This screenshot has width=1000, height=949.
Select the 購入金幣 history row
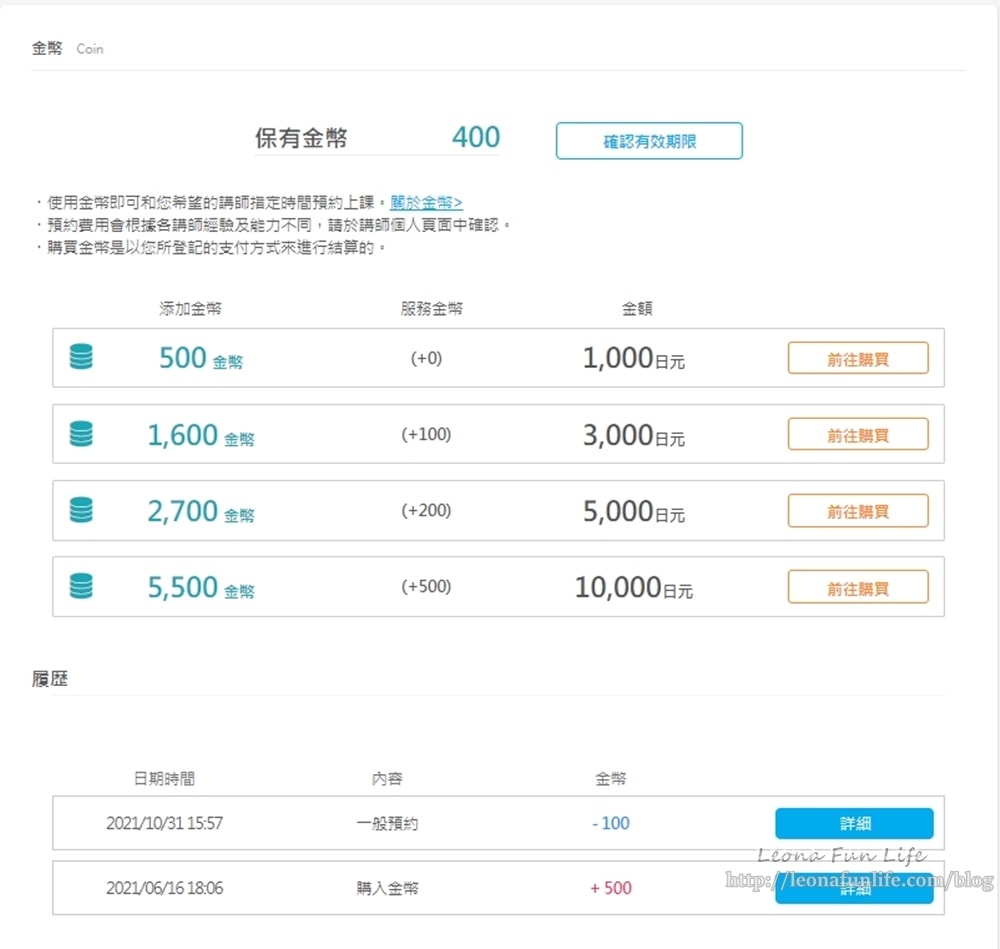[x=387, y=888]
